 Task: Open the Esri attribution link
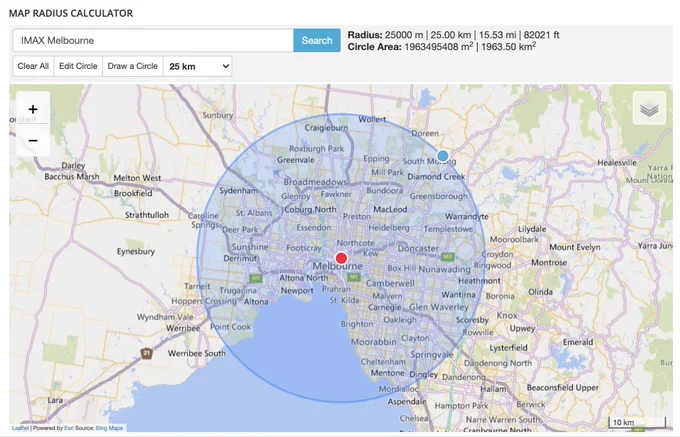pos(69,428)
